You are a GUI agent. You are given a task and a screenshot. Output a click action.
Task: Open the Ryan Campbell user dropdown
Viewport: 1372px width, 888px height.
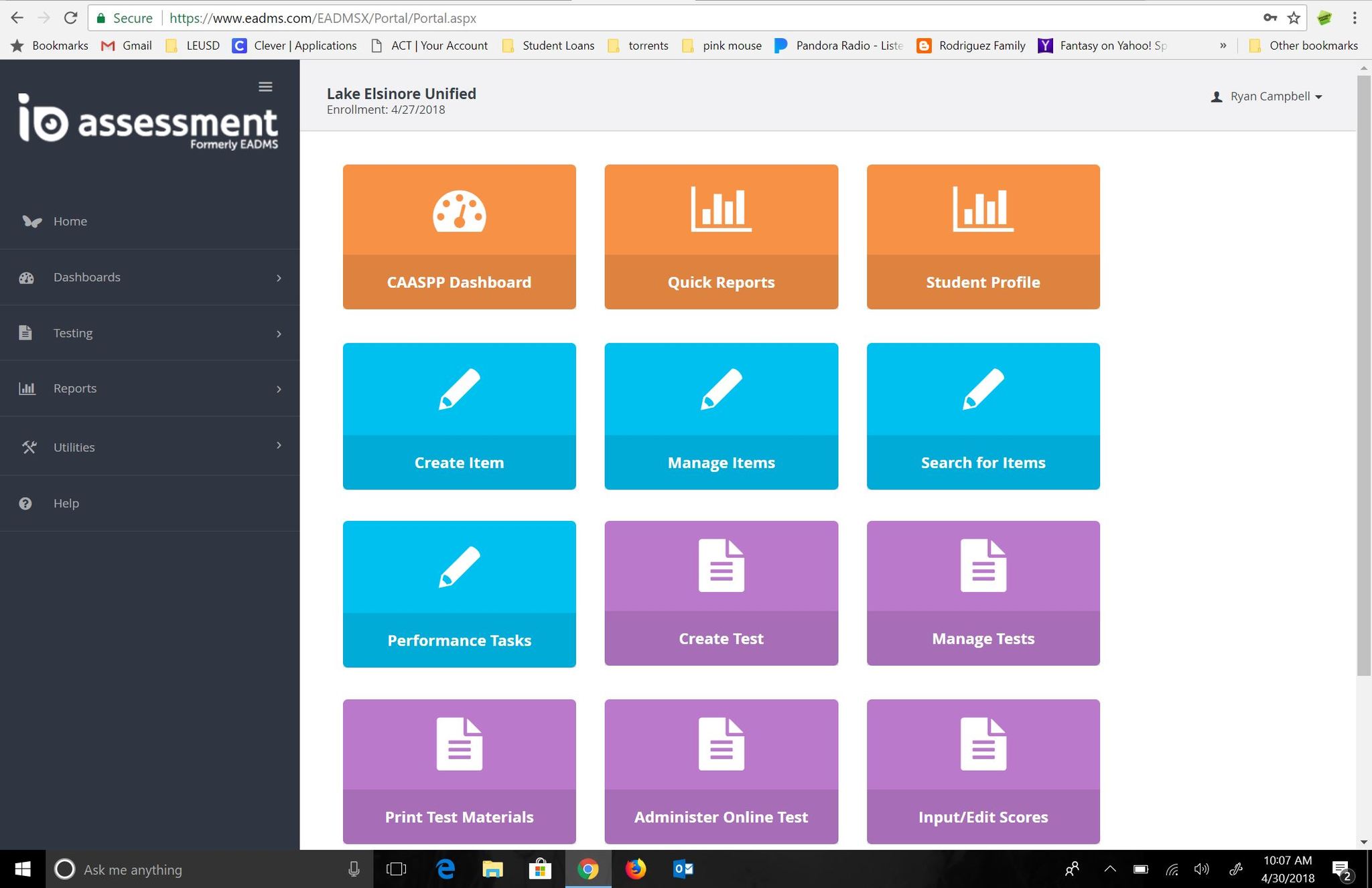coord(1270,96)
